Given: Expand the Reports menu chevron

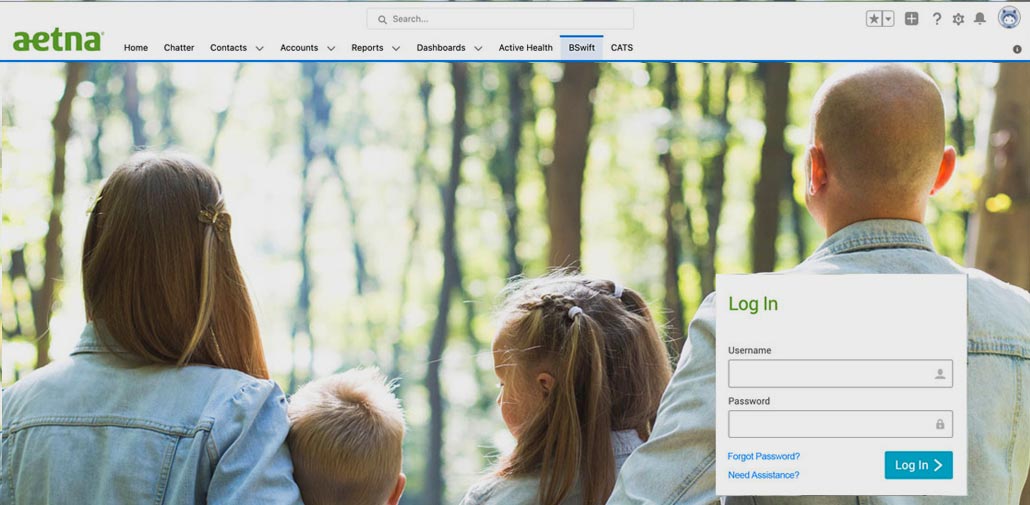Looking at the screenshot, I should click(396, 48).
